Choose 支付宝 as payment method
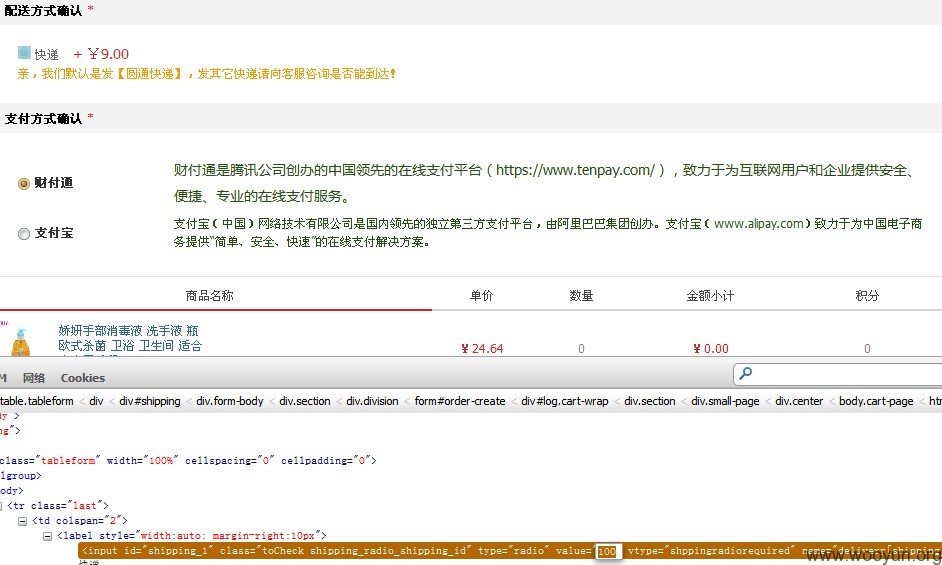942x565 pixels. 24,234
